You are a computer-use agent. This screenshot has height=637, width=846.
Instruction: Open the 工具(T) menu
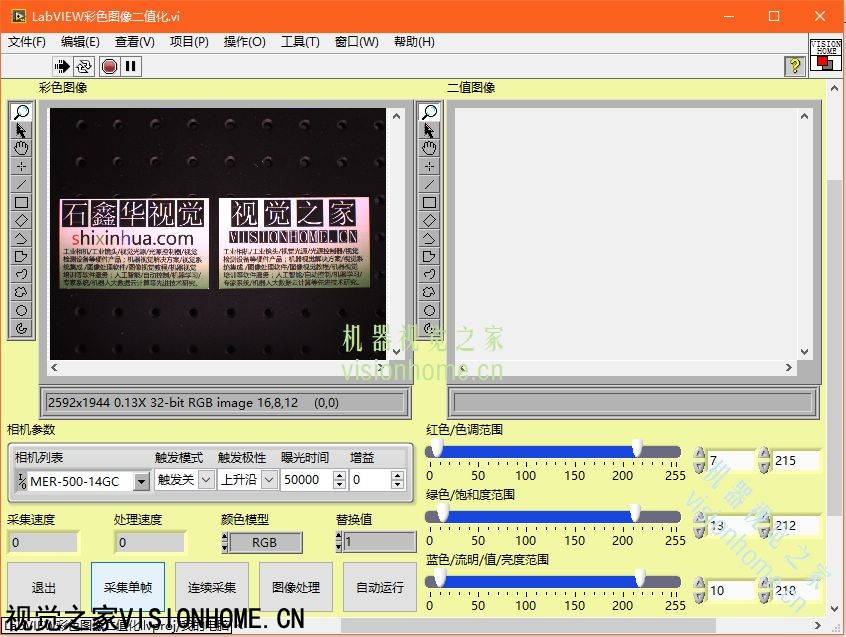point(301,42)
